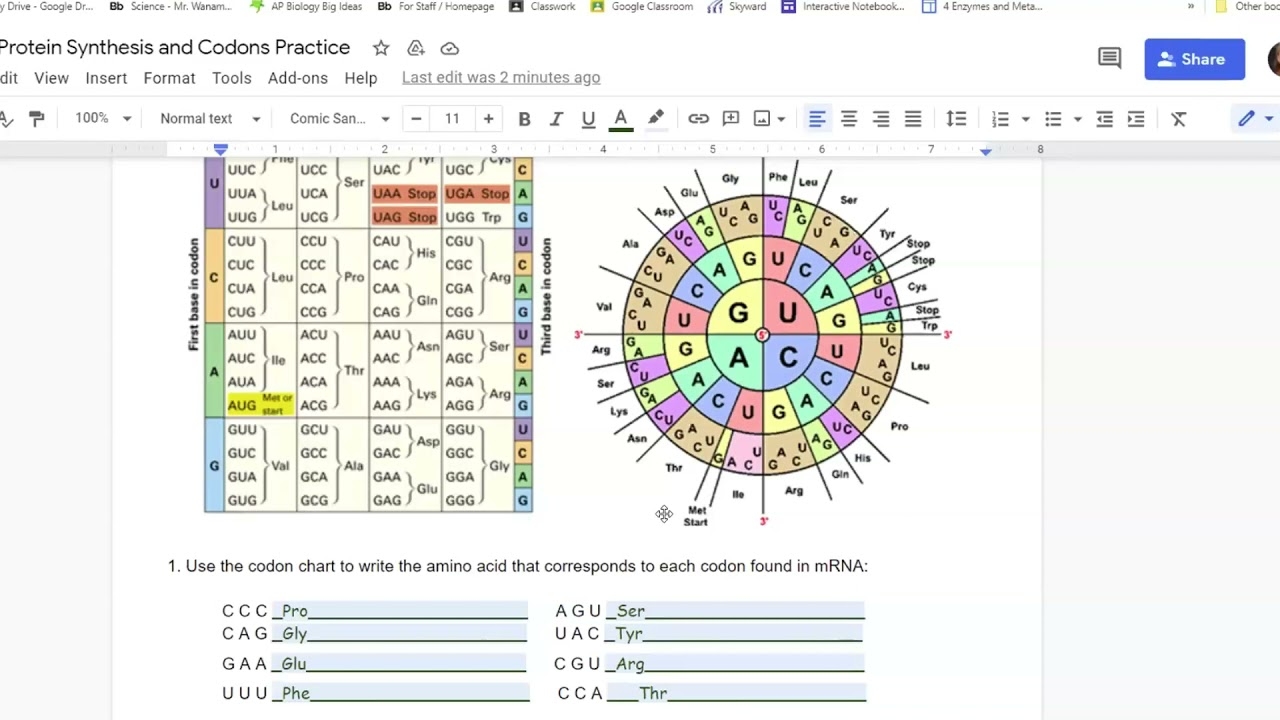
Task: Open the Format menu
Action: pyautogui.click(x=169, y=78)
